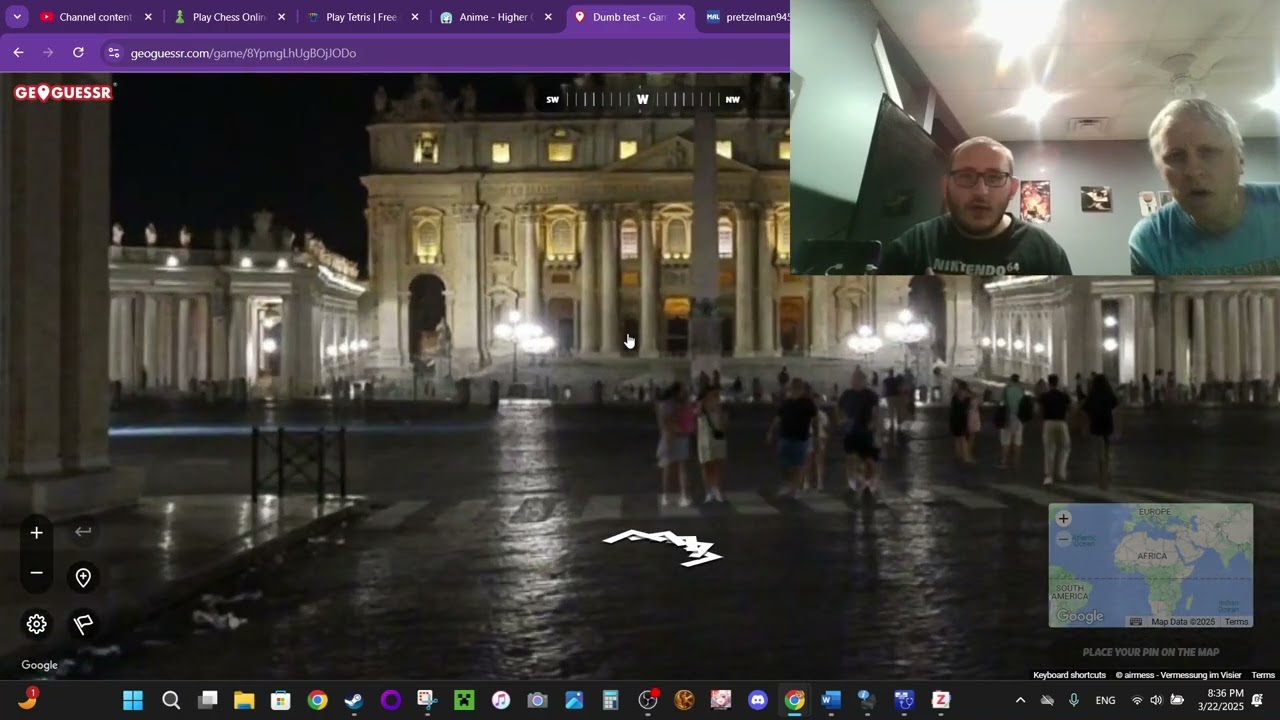Image resolution: width=1280 pixels, height=720 pixels.
Task: Click the Google logo in the street view corner
Action: click(40, 665)
